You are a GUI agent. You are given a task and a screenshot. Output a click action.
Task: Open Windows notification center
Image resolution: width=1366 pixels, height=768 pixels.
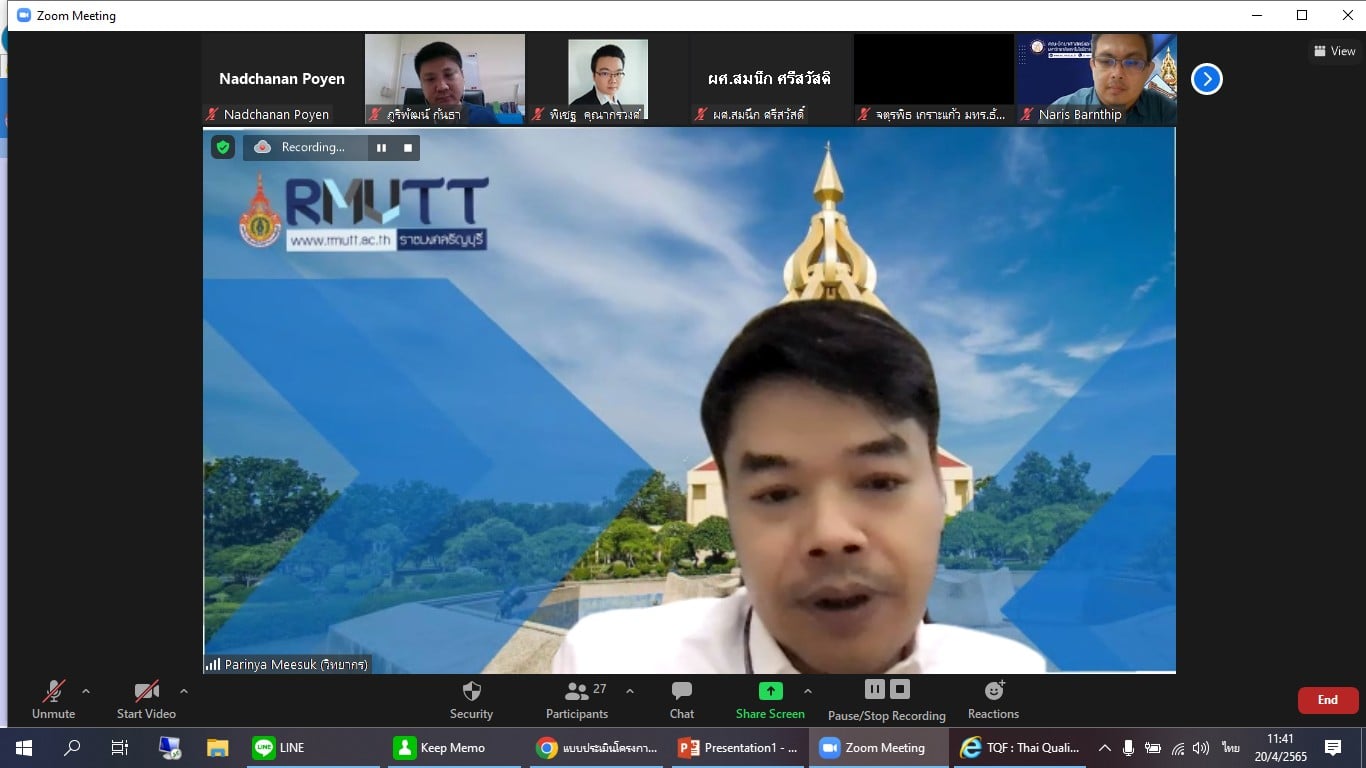click(1333, 748)
